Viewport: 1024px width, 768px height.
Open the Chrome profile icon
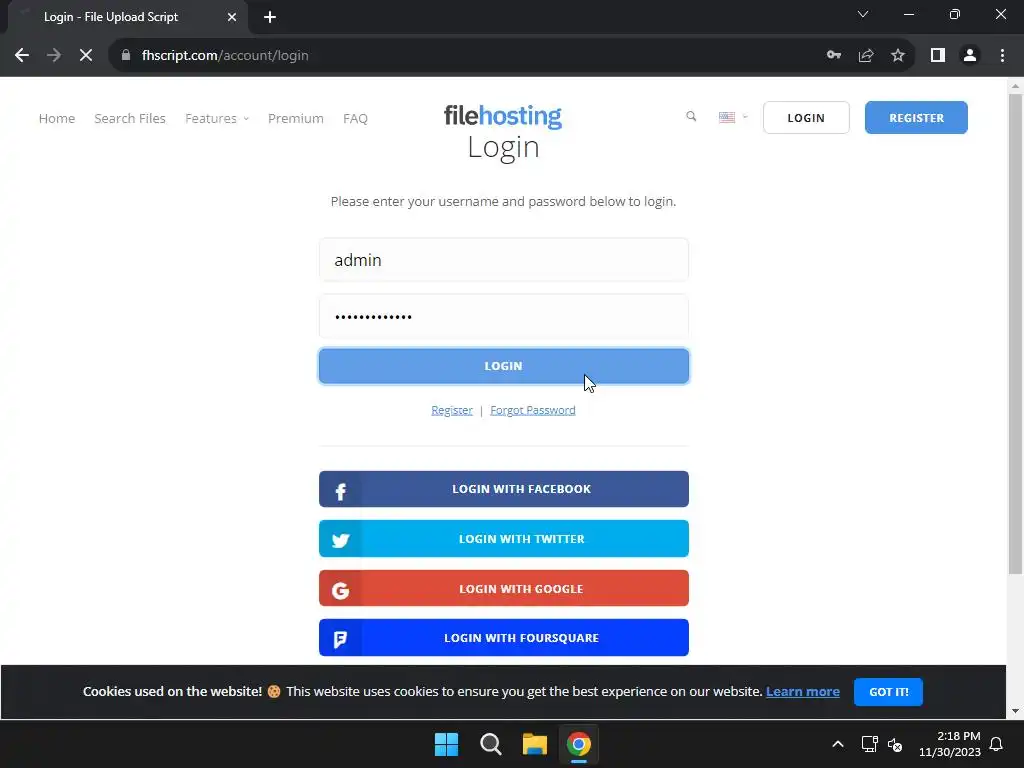point(970,56)
